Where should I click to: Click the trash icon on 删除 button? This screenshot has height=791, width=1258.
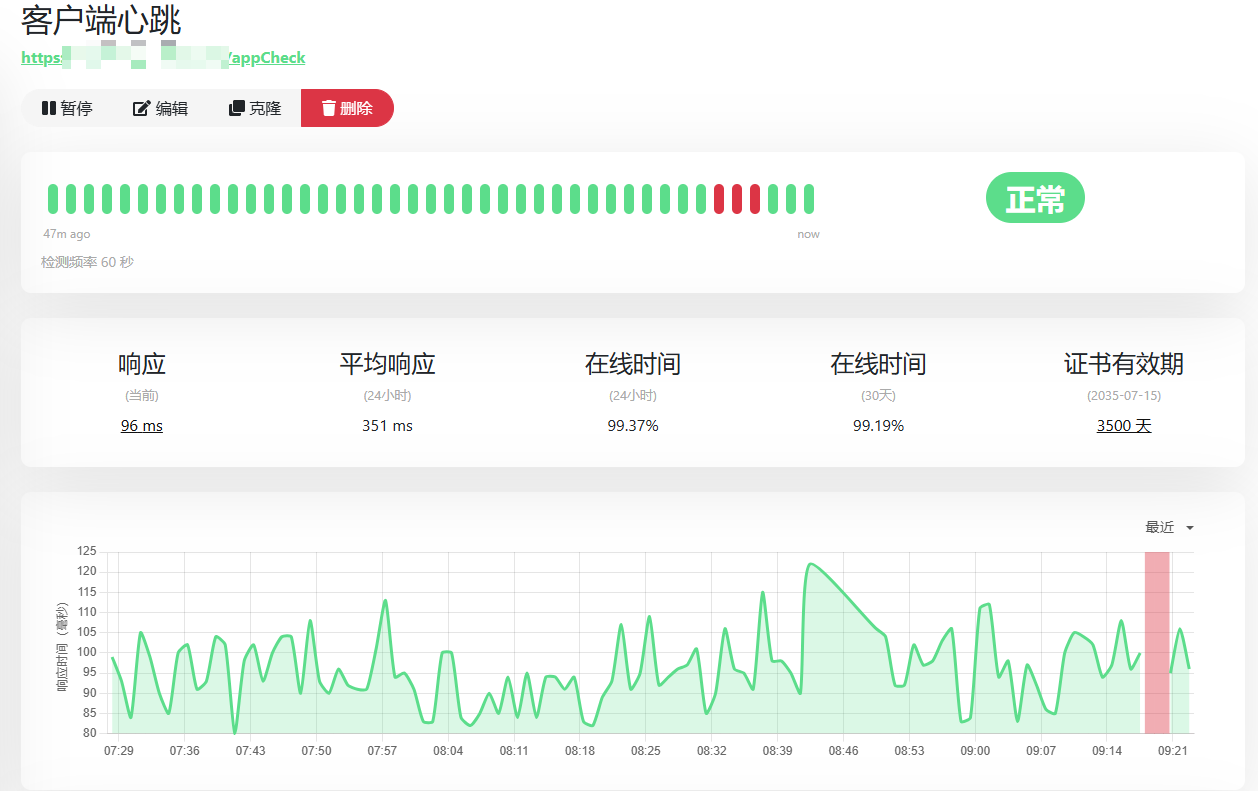pos(328,108)
